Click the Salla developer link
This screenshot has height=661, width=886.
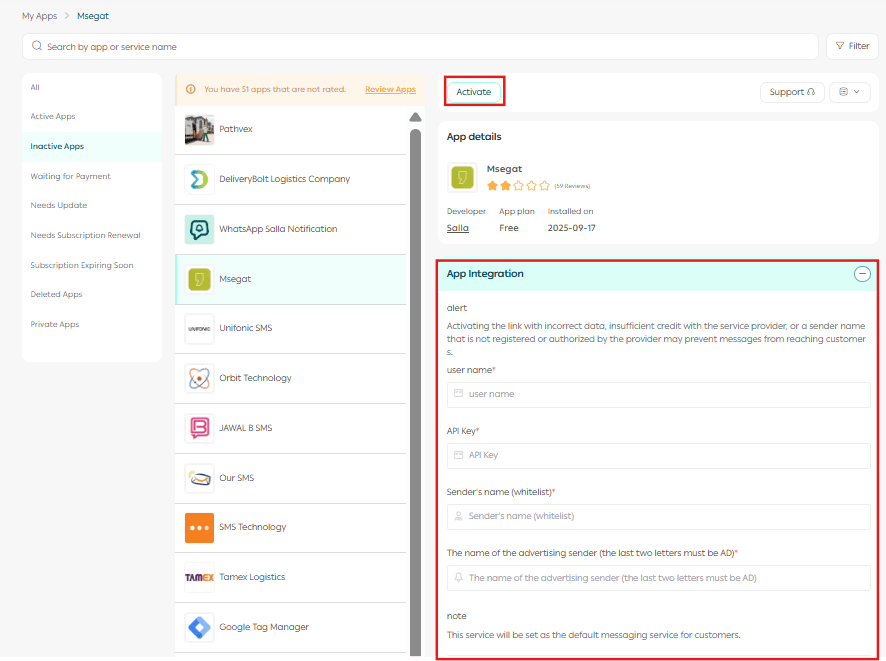click(457, 228)
